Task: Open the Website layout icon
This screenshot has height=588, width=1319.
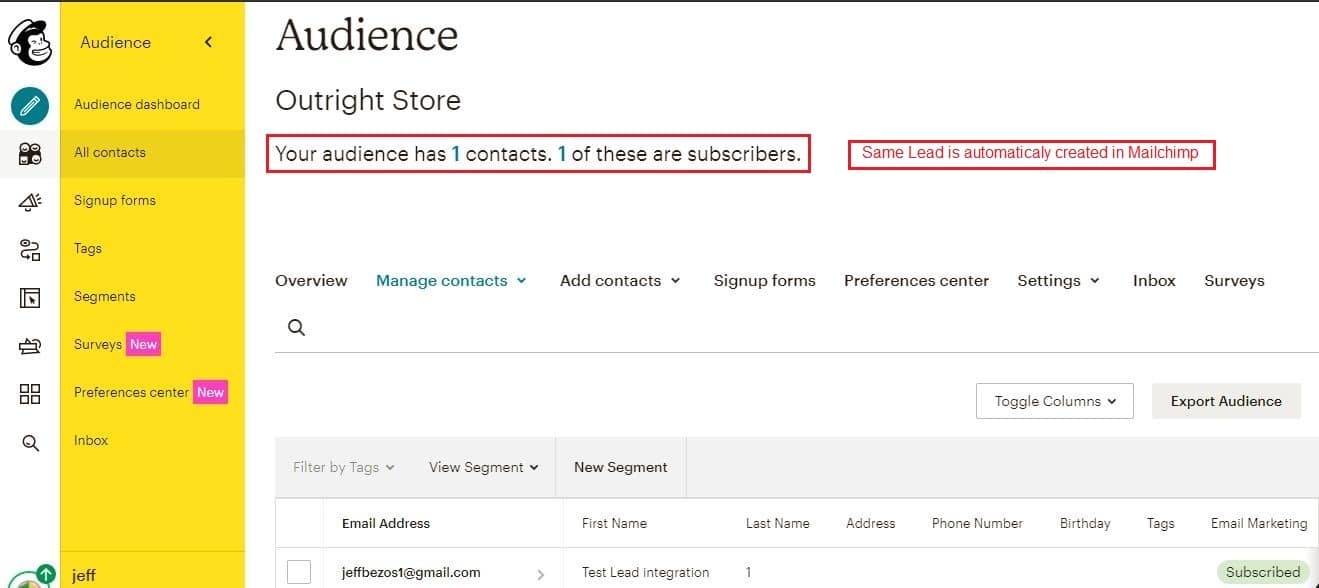Action: click(30, 297)
